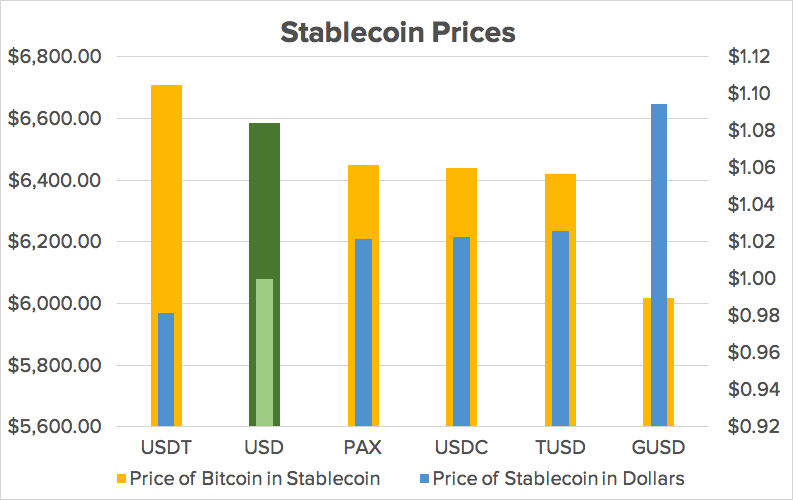Click the Price of Bitcoin in Stablecoin legend label
Image resolution: width=793 pixels, height=500 pixels.
coord(255,478)
